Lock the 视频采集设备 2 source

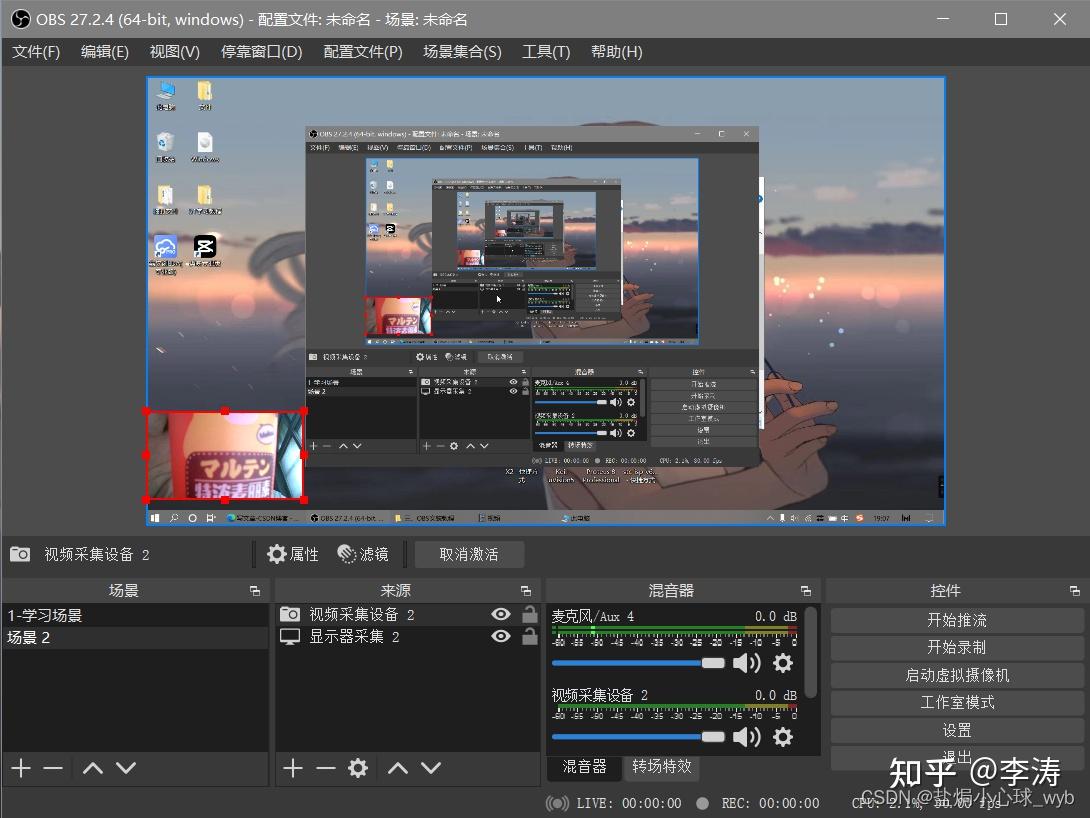coord(528,614)
